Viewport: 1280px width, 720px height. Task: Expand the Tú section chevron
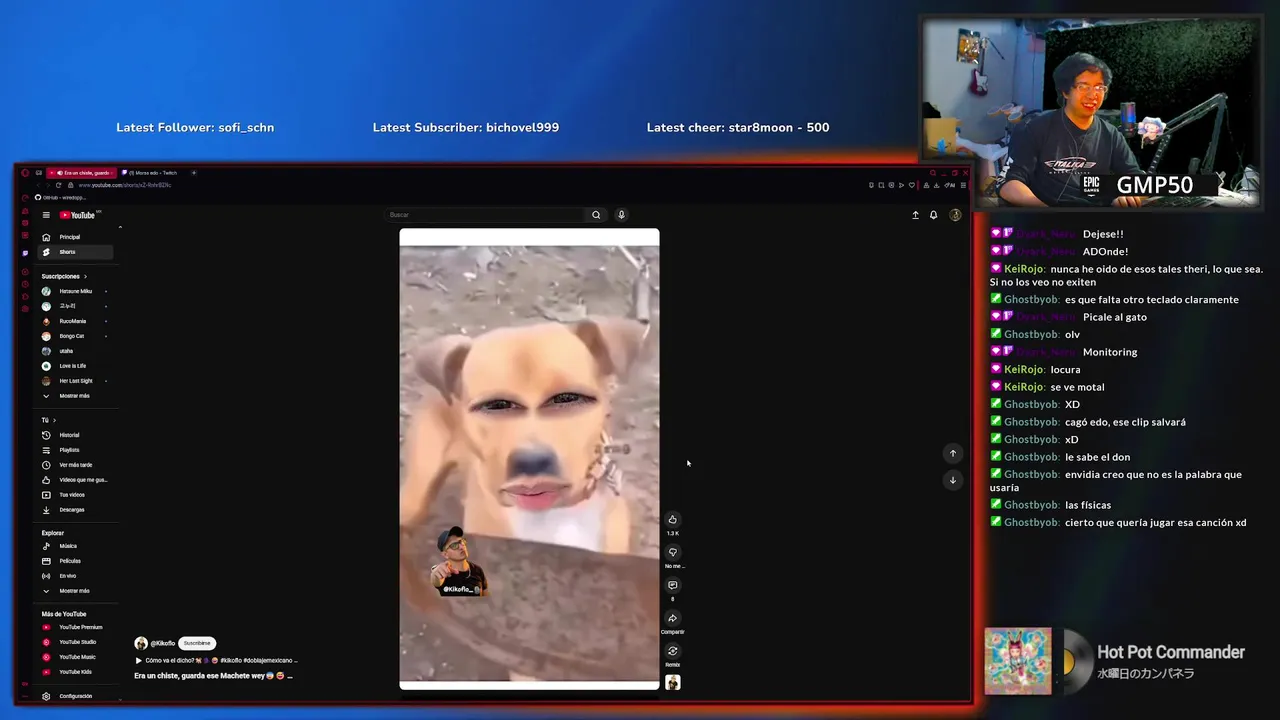pos(54,420)
